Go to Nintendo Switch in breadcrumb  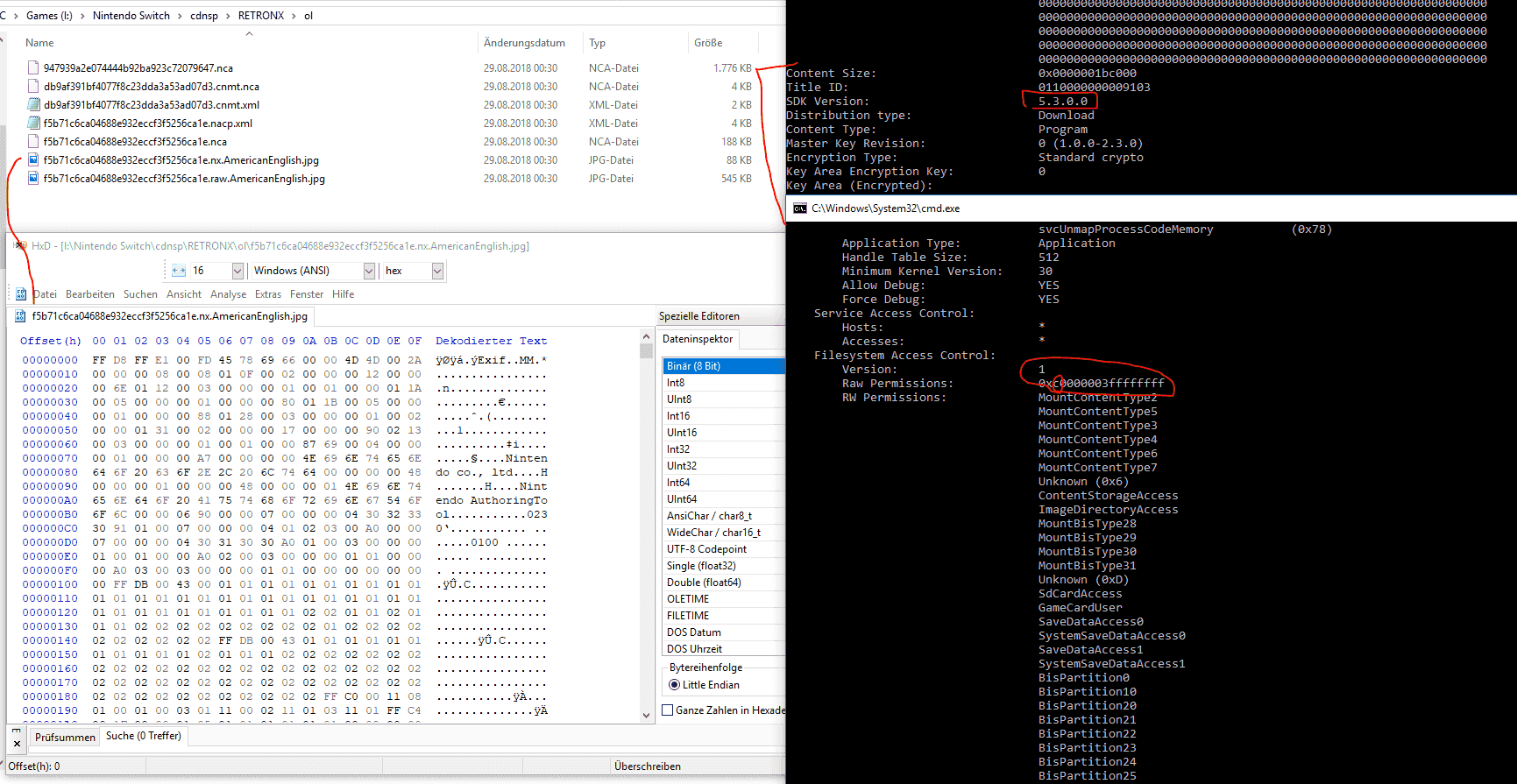tap(131, 15)
